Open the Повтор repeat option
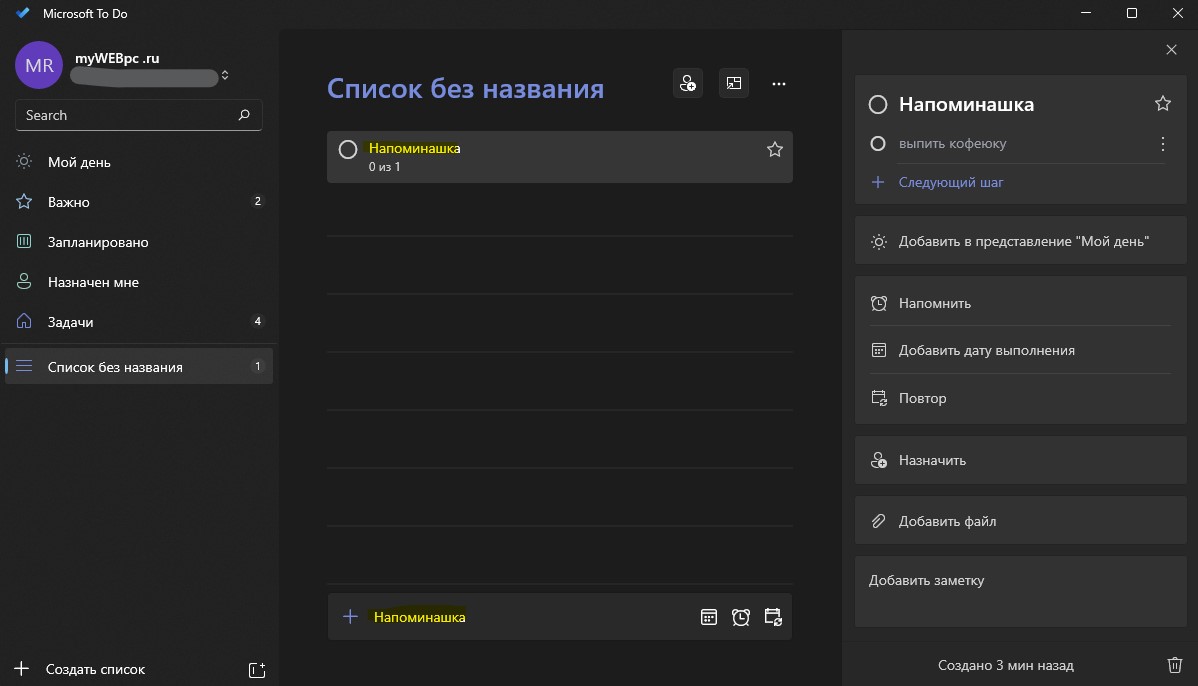1198x686 pixels. (x=1020, y=398)
